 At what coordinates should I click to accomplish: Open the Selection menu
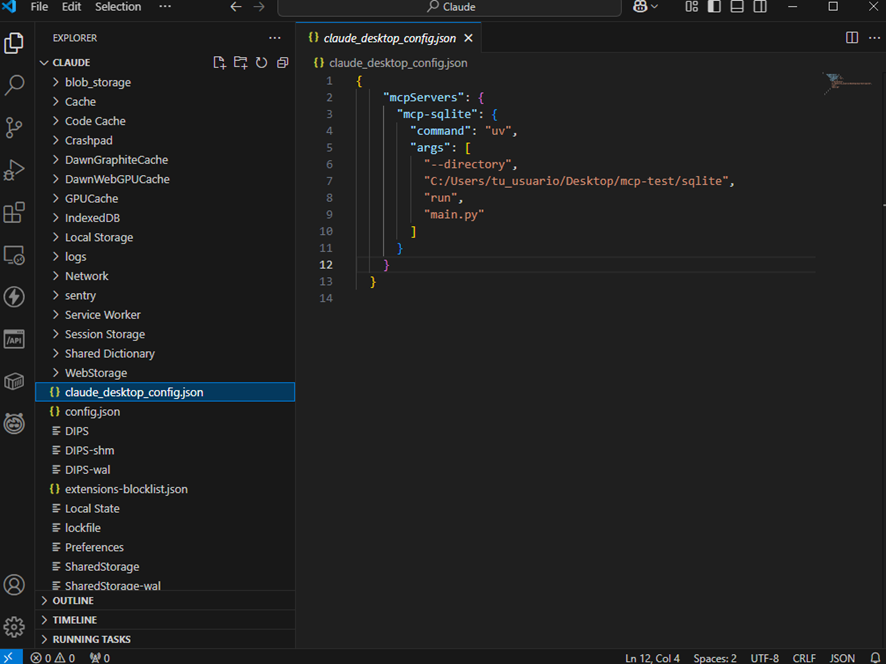tap(118, 7)
